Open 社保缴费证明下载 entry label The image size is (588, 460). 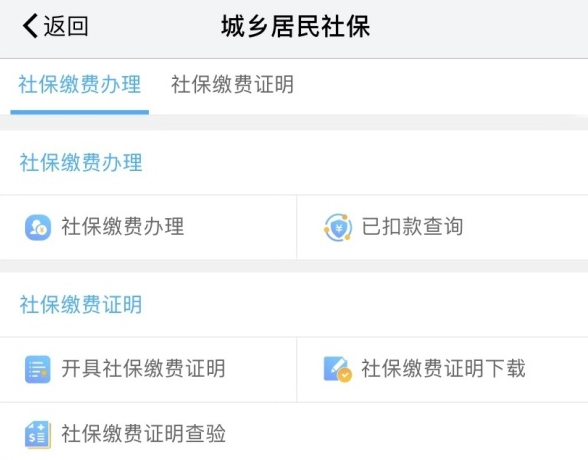pos(443,369)
